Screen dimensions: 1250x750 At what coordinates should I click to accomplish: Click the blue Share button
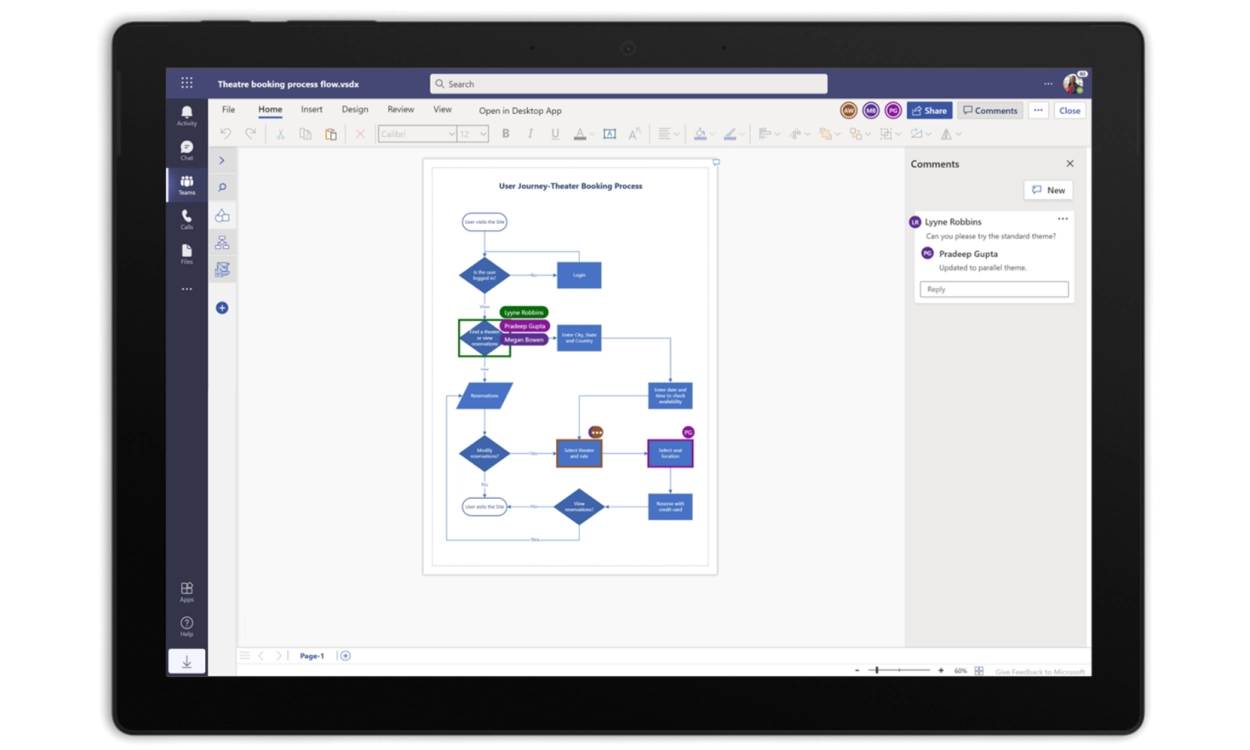[929, 111]
